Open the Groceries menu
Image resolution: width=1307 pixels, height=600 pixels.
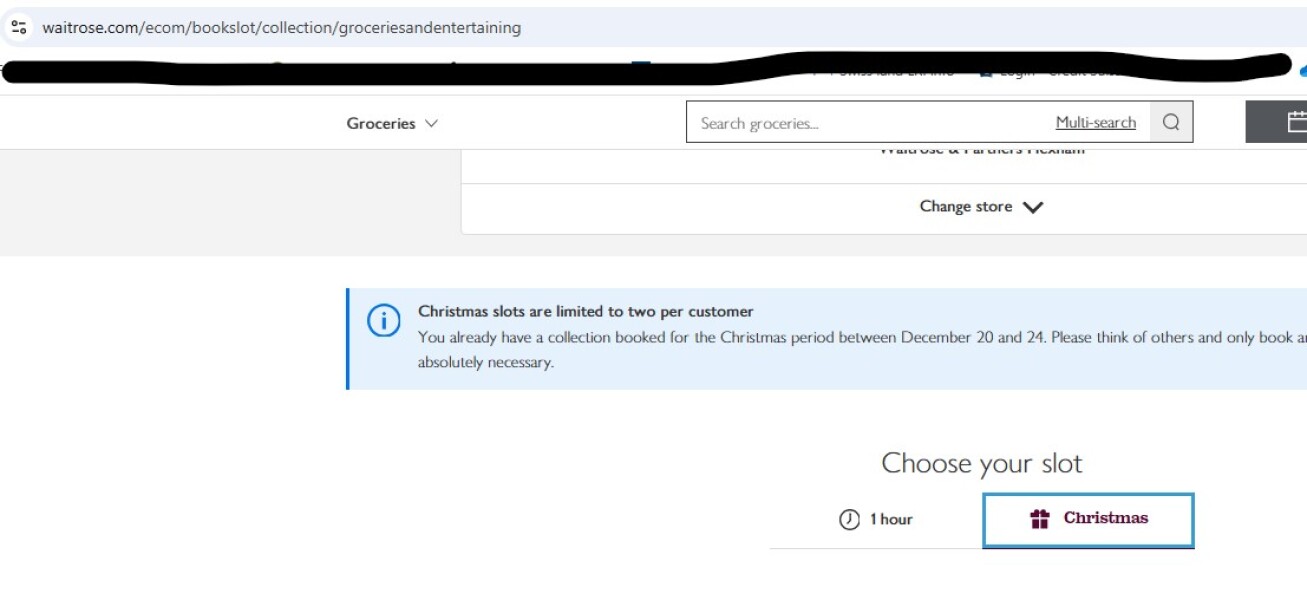[x=381, y=124]
